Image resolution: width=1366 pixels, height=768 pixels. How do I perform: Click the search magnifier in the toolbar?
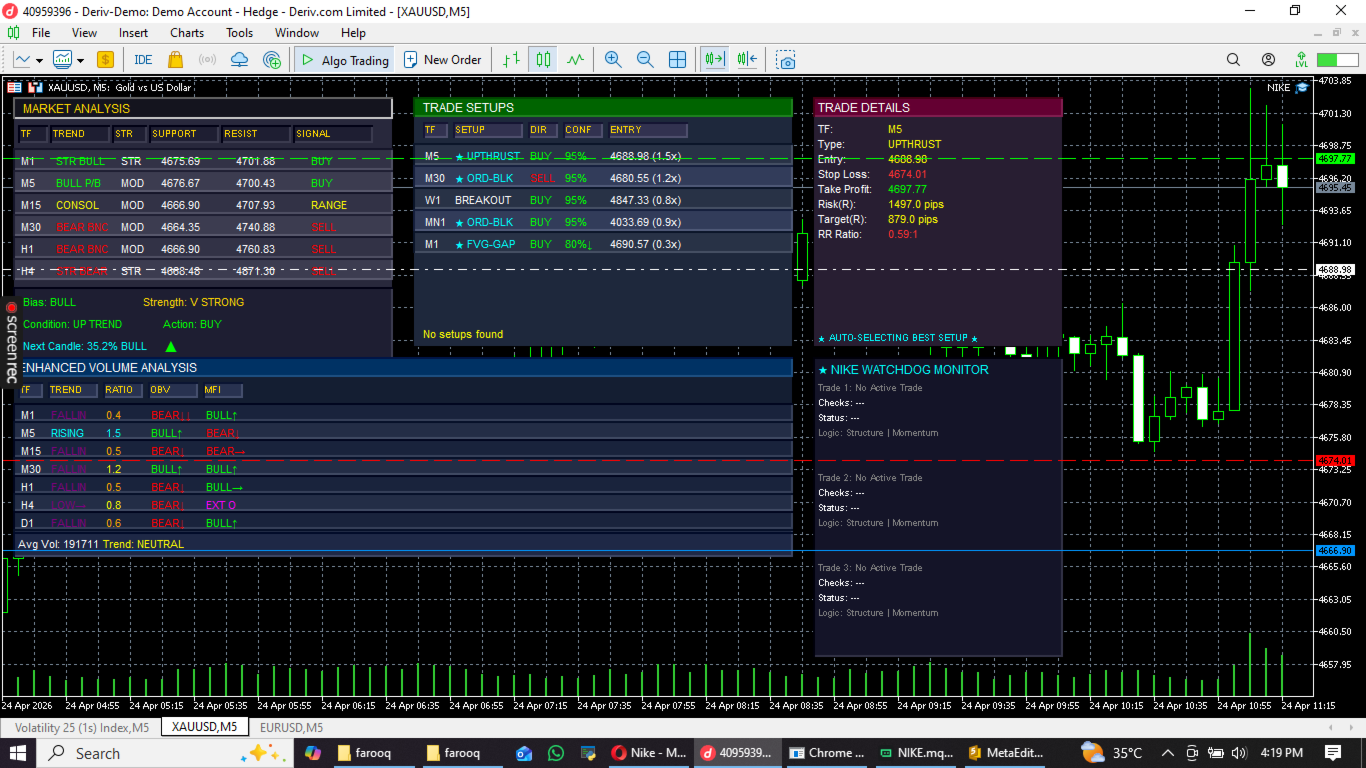tap(1233, 60)
